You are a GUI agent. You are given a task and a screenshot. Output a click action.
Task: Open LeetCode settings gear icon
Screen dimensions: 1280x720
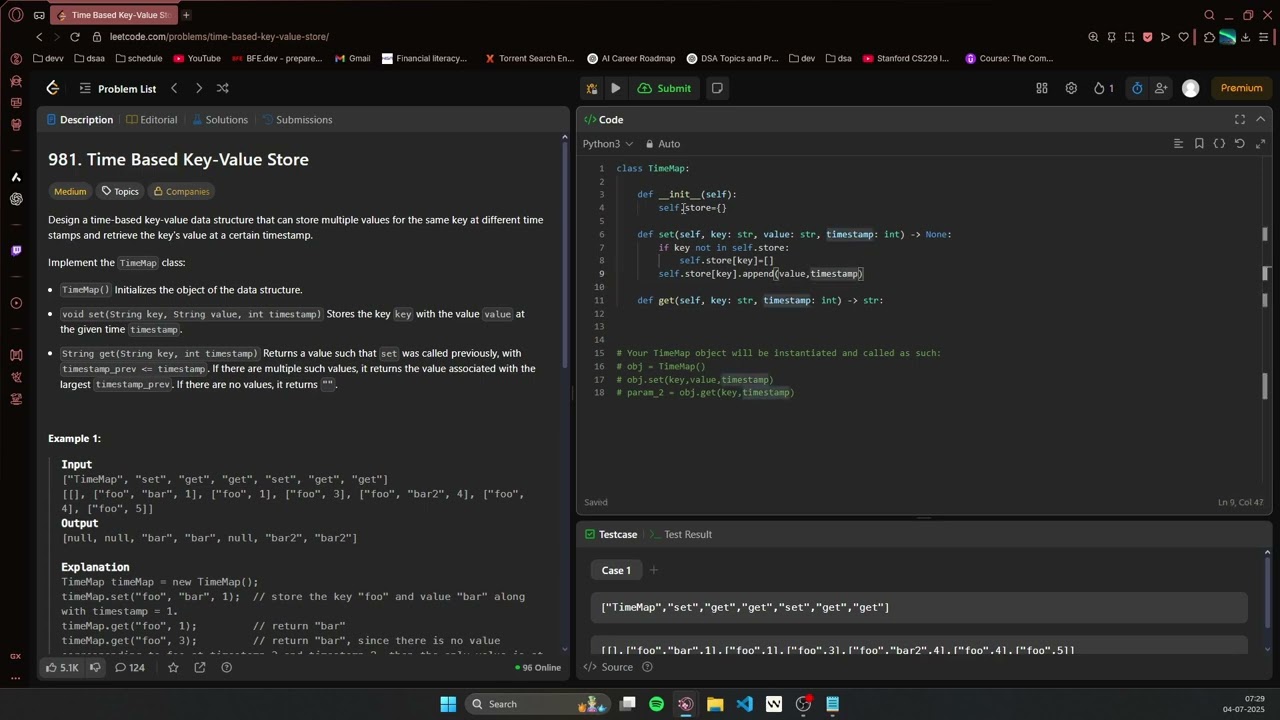pos(1071,88)
